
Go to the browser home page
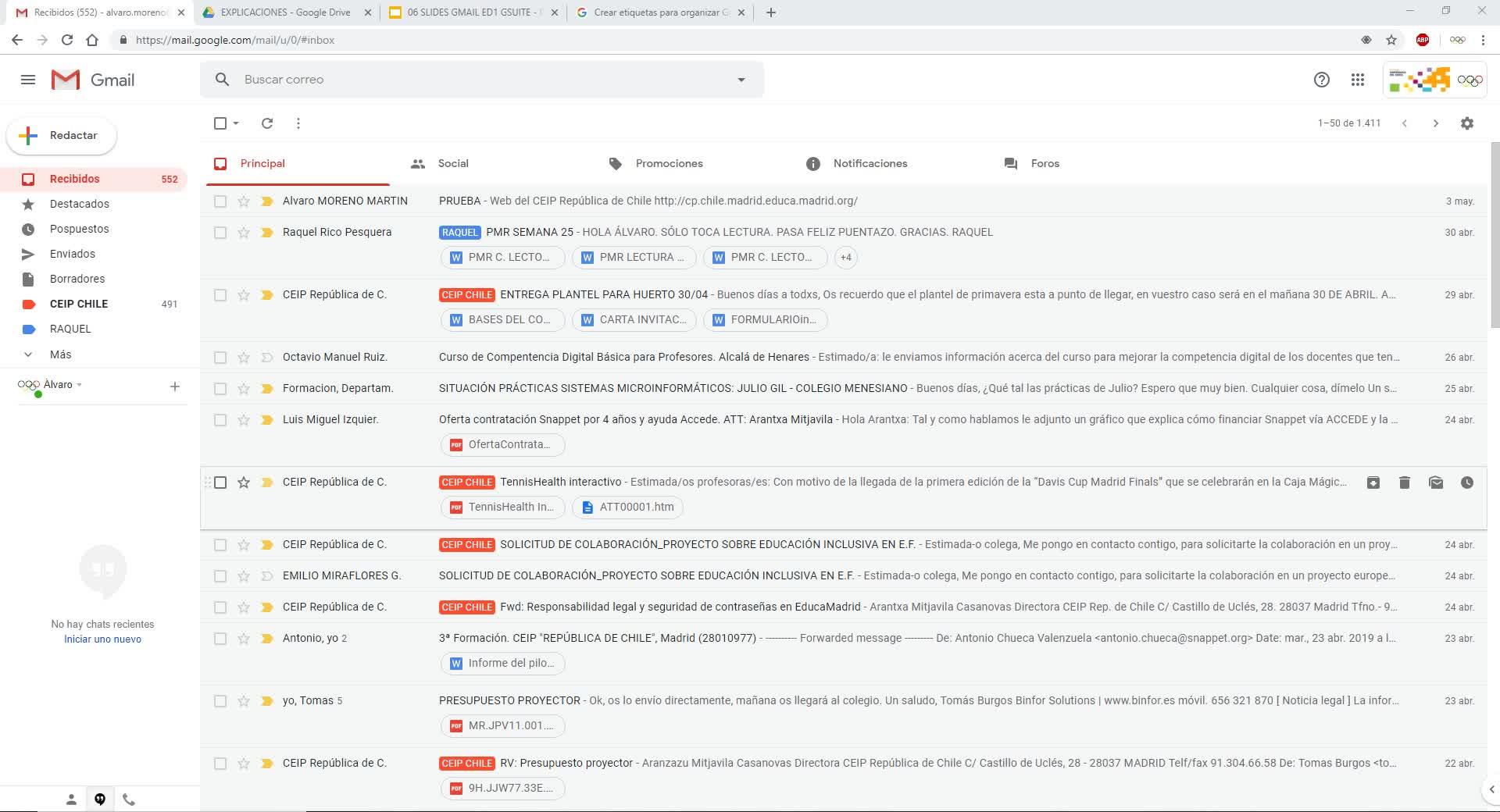[x=92, y=40]
